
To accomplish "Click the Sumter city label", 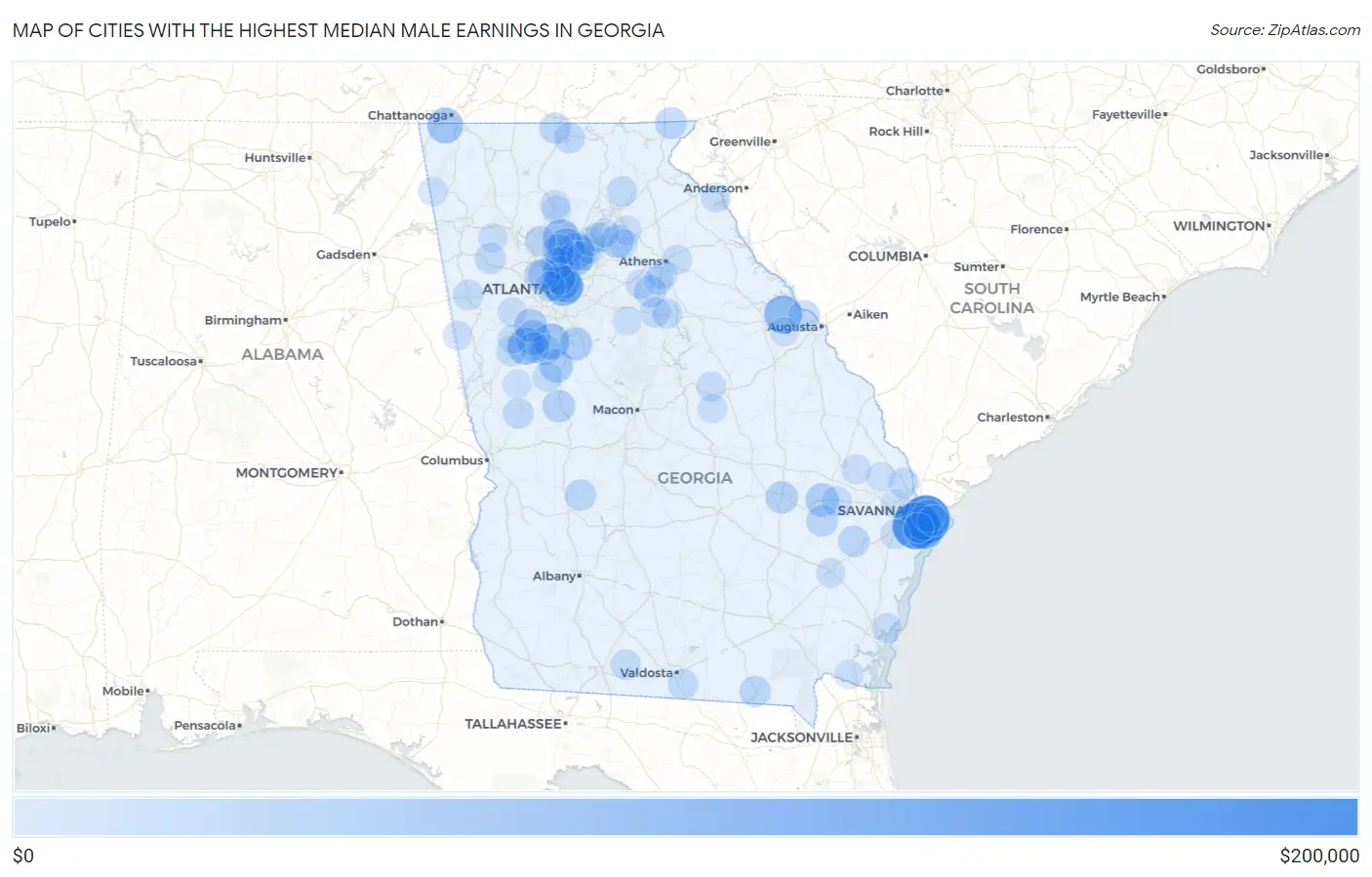I will point(977,266).
